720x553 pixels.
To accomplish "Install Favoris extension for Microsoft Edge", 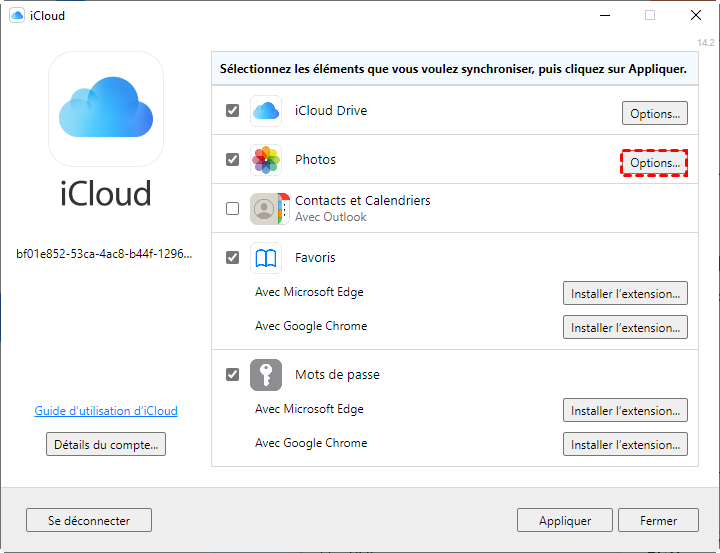I will (625, 294).
